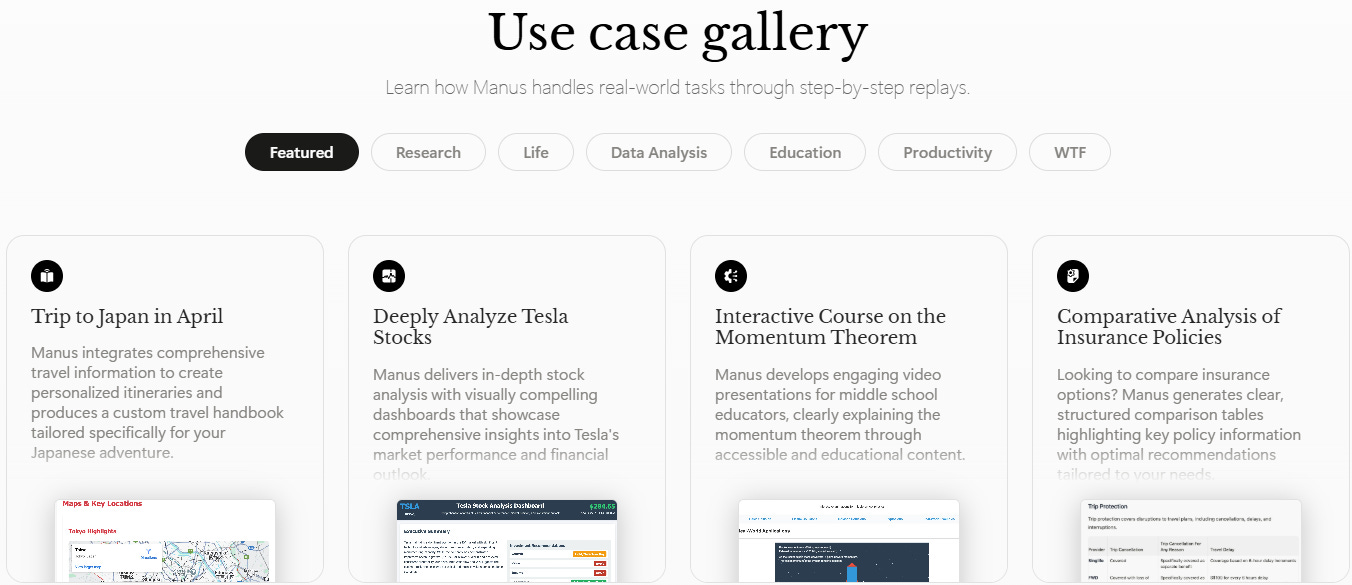This screenshot has height=585, width=1352.
Task: Click the icon on Insurance Policies card
Action: tap(1073, 275)
